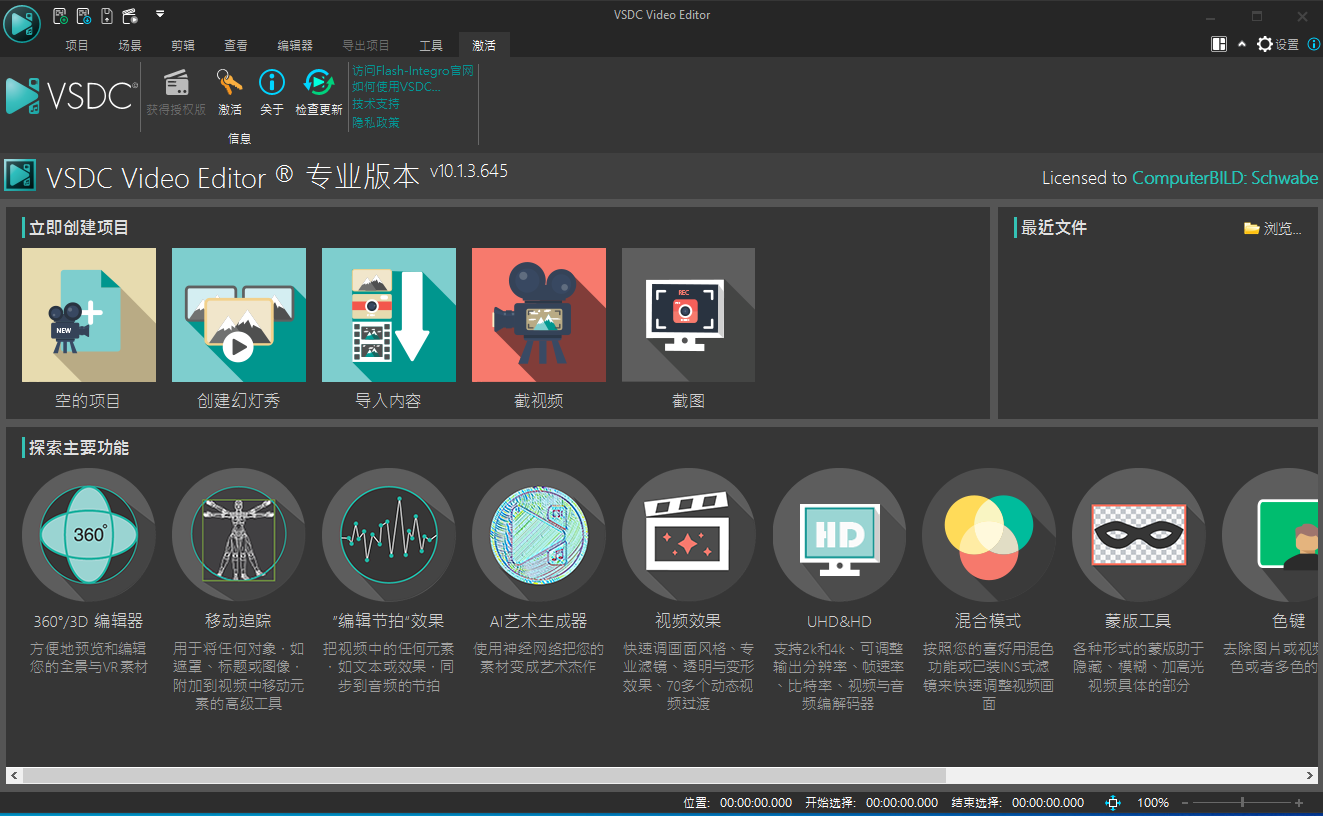Click the 检查更新 update icon
The image size is (1323, 816).
click(x=319, y=82)
